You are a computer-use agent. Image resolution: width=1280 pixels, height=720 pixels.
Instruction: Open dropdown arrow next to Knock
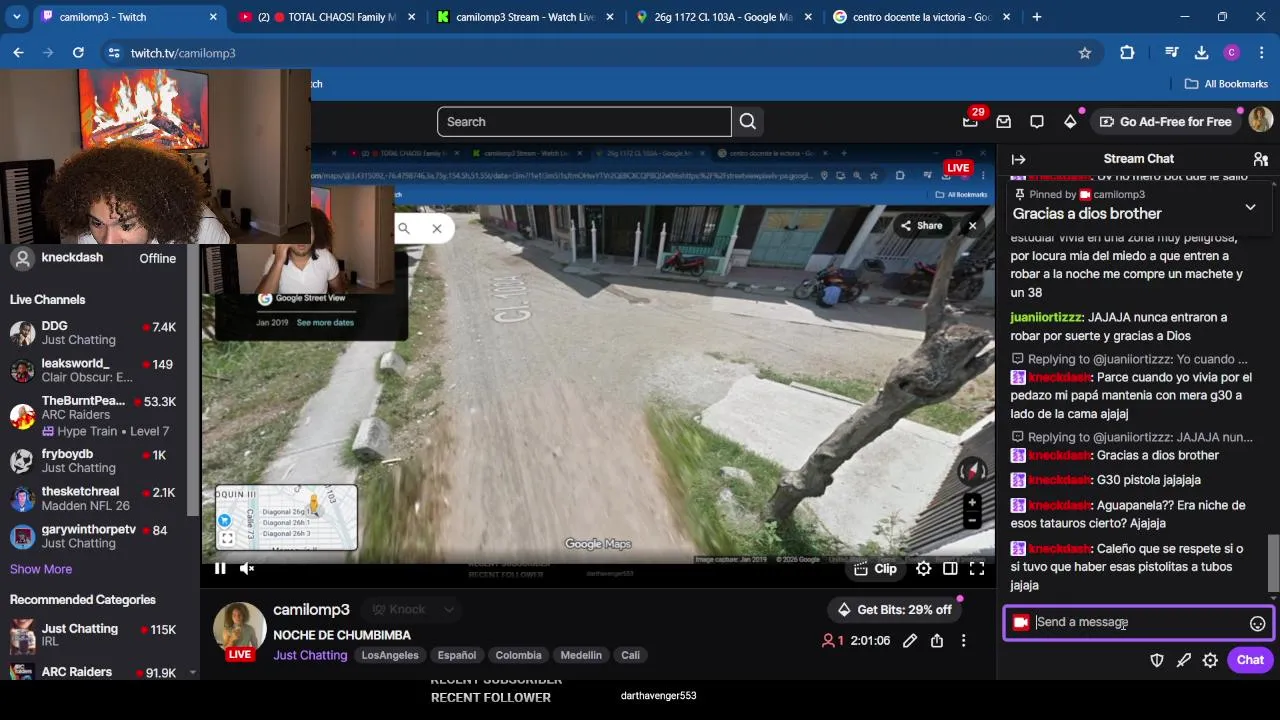449,609
